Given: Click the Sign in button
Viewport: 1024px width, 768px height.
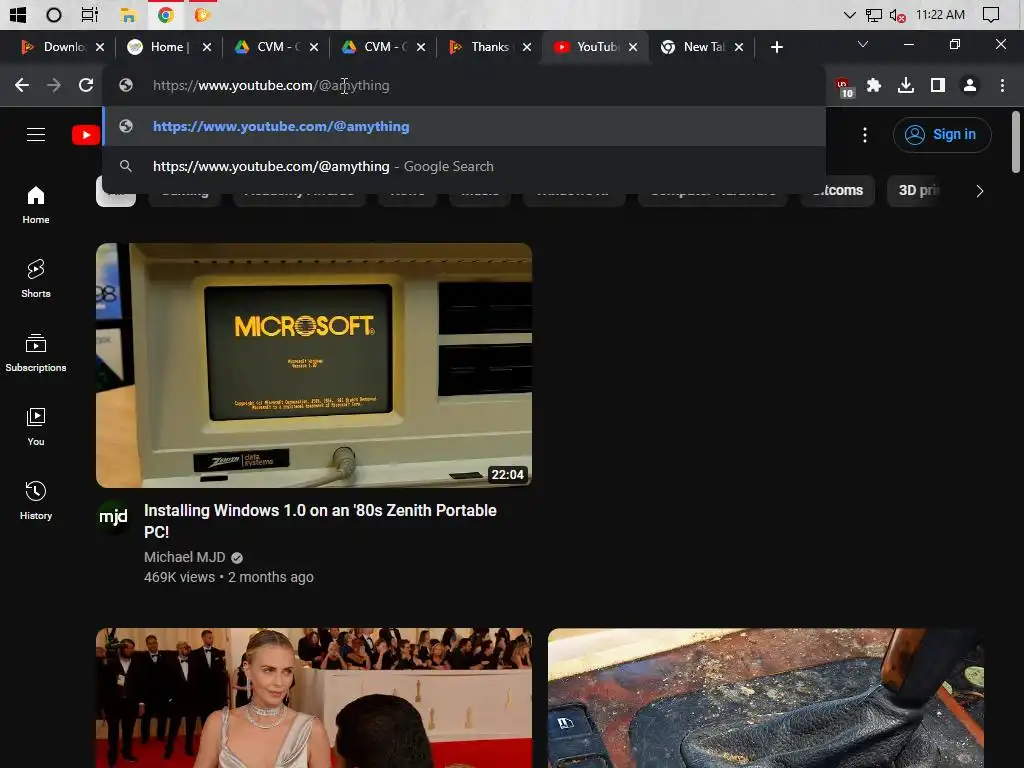Looking at the screenshot, I should click(x=942, y=135).
